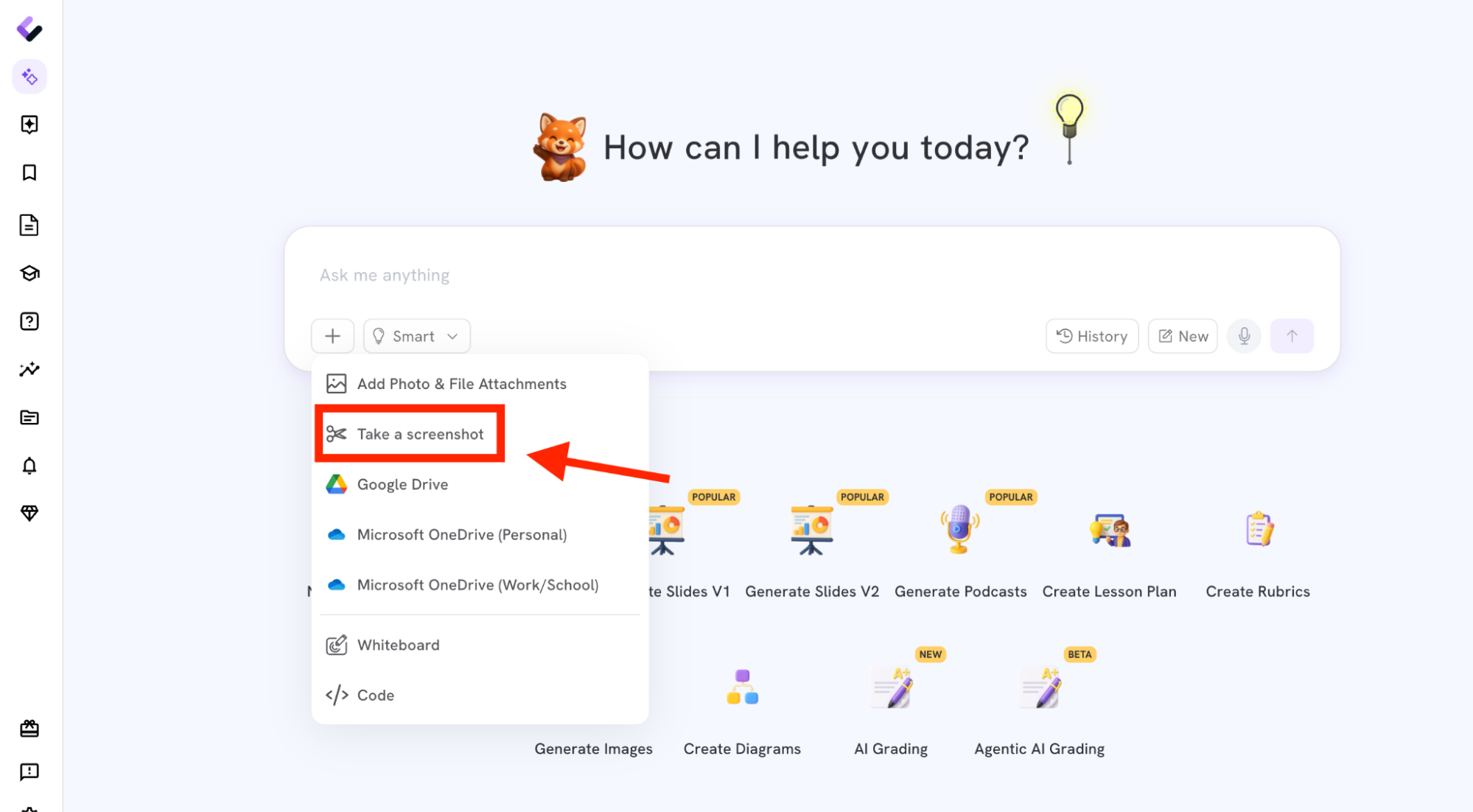Click the notification bell icon

pos(29,466)
